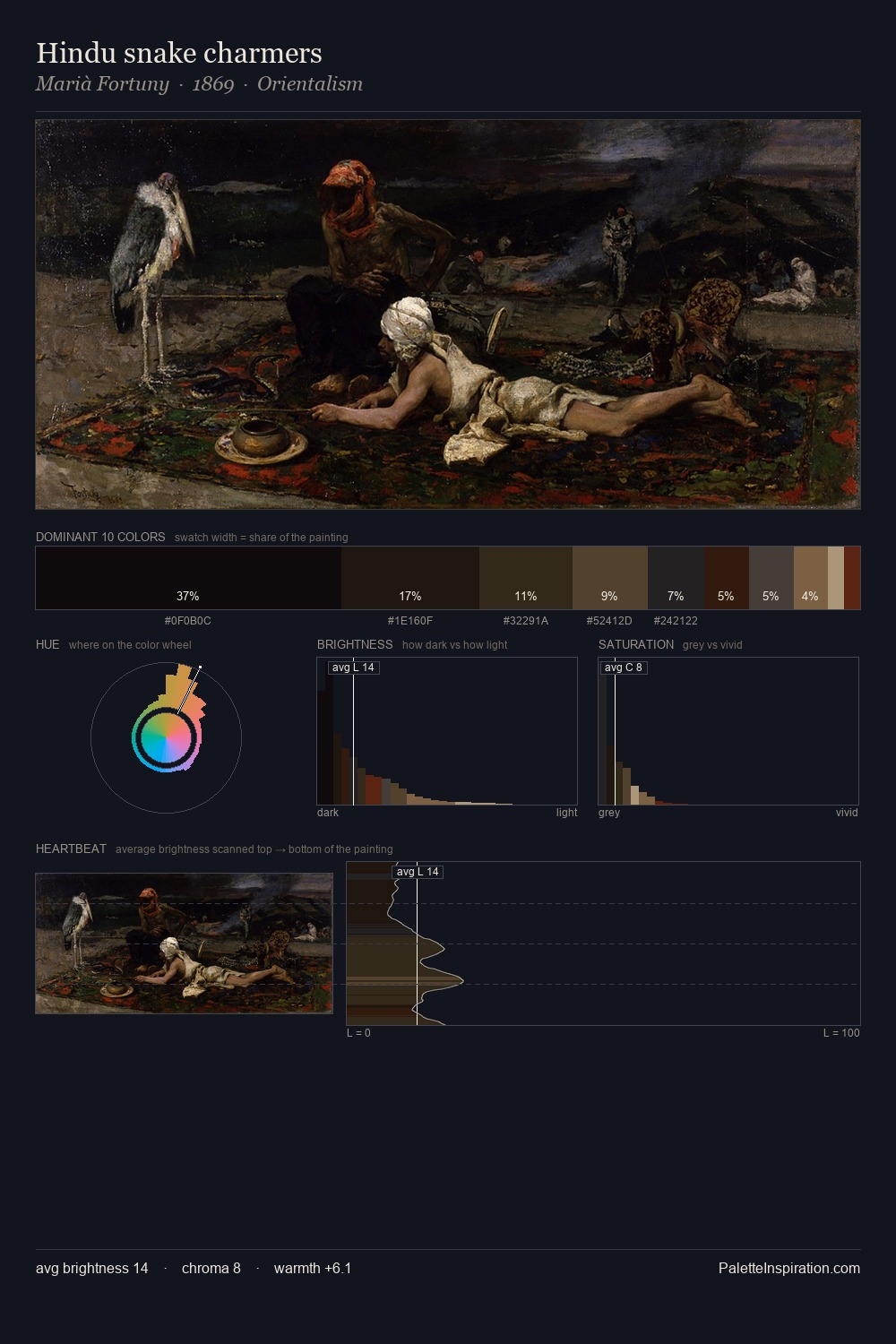
Task: Click the hex label '#242122'
Action: (x=676, y=620)
